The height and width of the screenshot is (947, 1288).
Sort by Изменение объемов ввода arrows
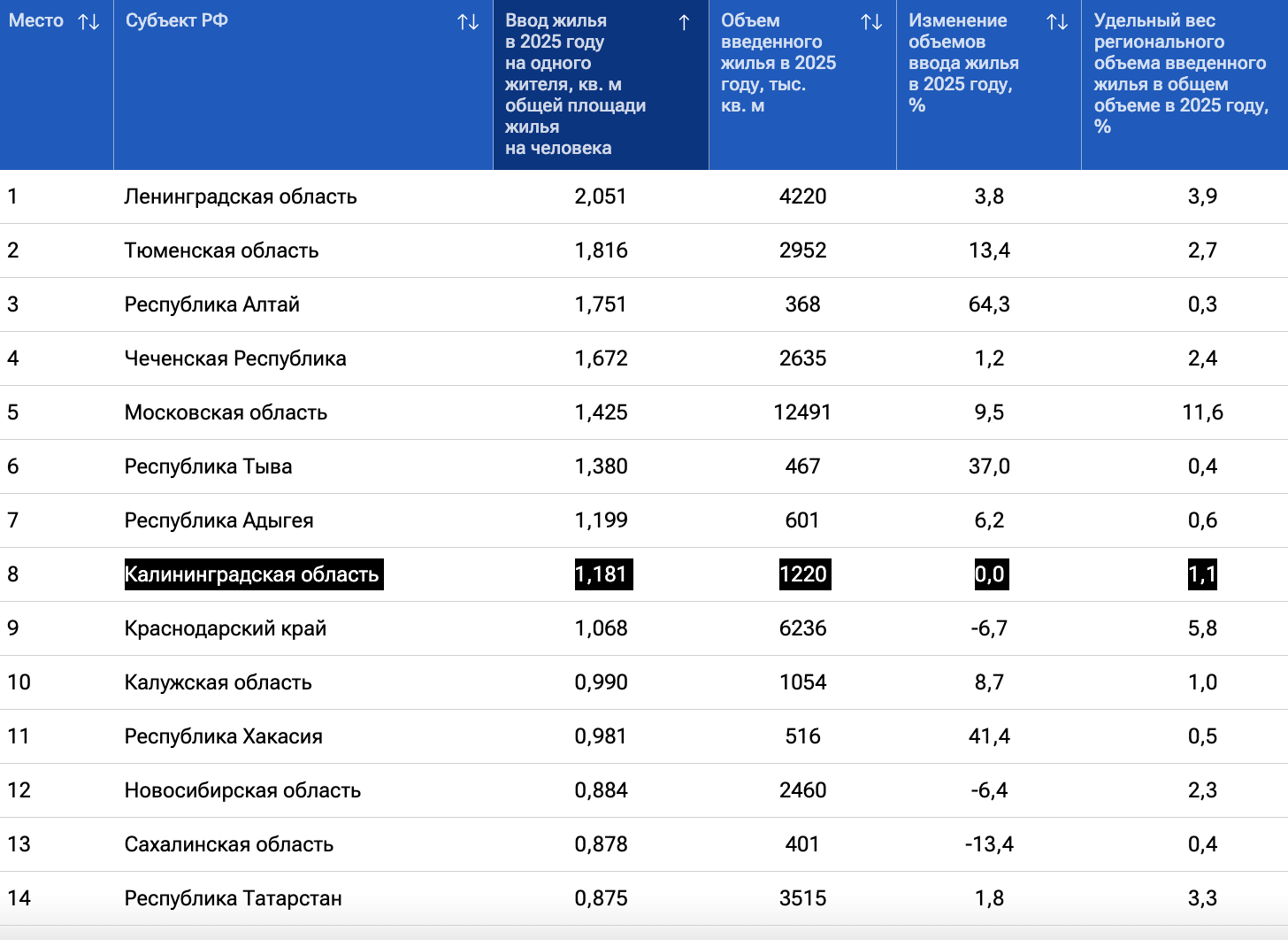click(x=1057, y=22)
